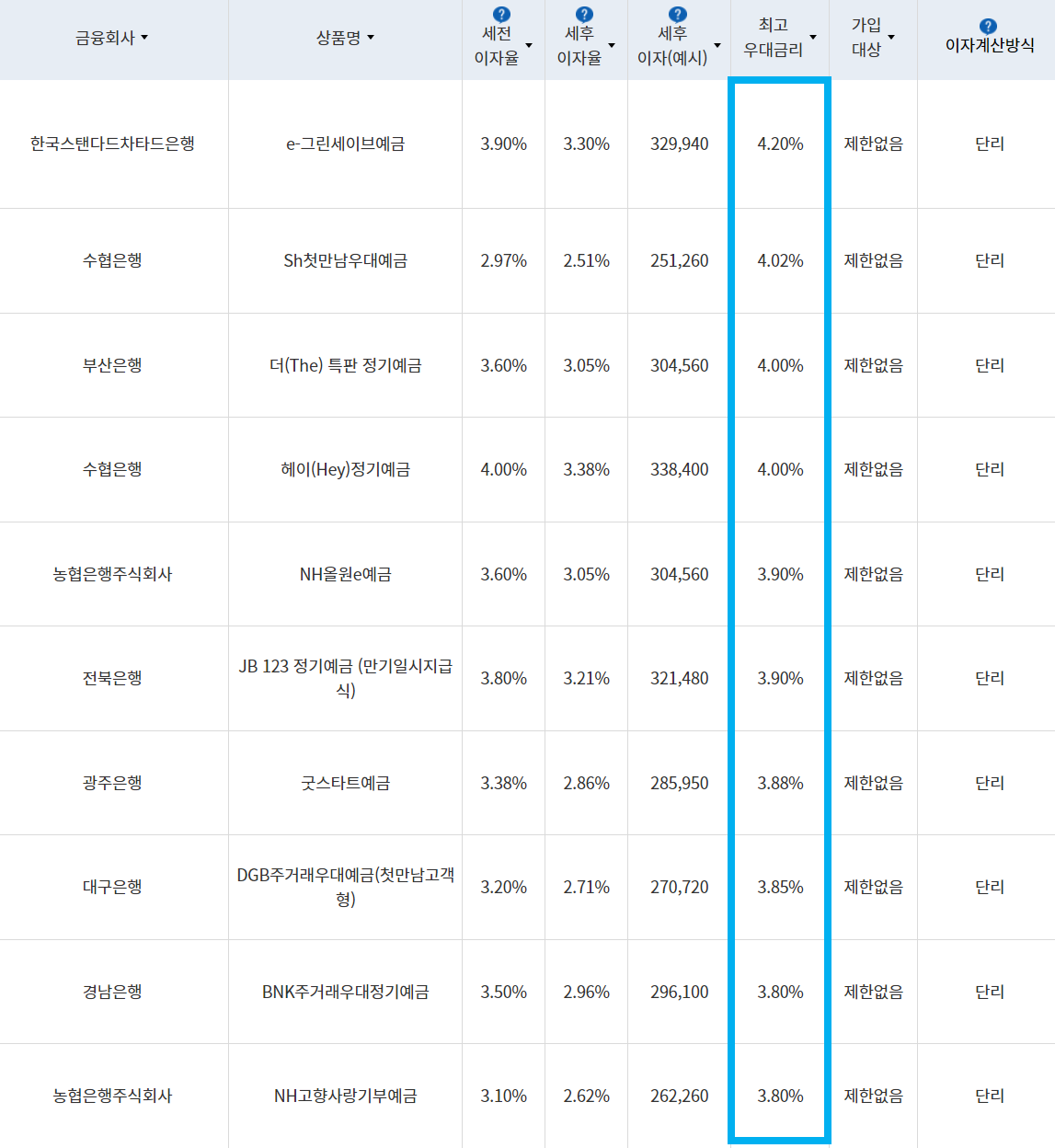Sort by 세후 이자(예시) dropdown arrow
Viewport: 1055px width, 1148px height.
click(x=717, y=45)
